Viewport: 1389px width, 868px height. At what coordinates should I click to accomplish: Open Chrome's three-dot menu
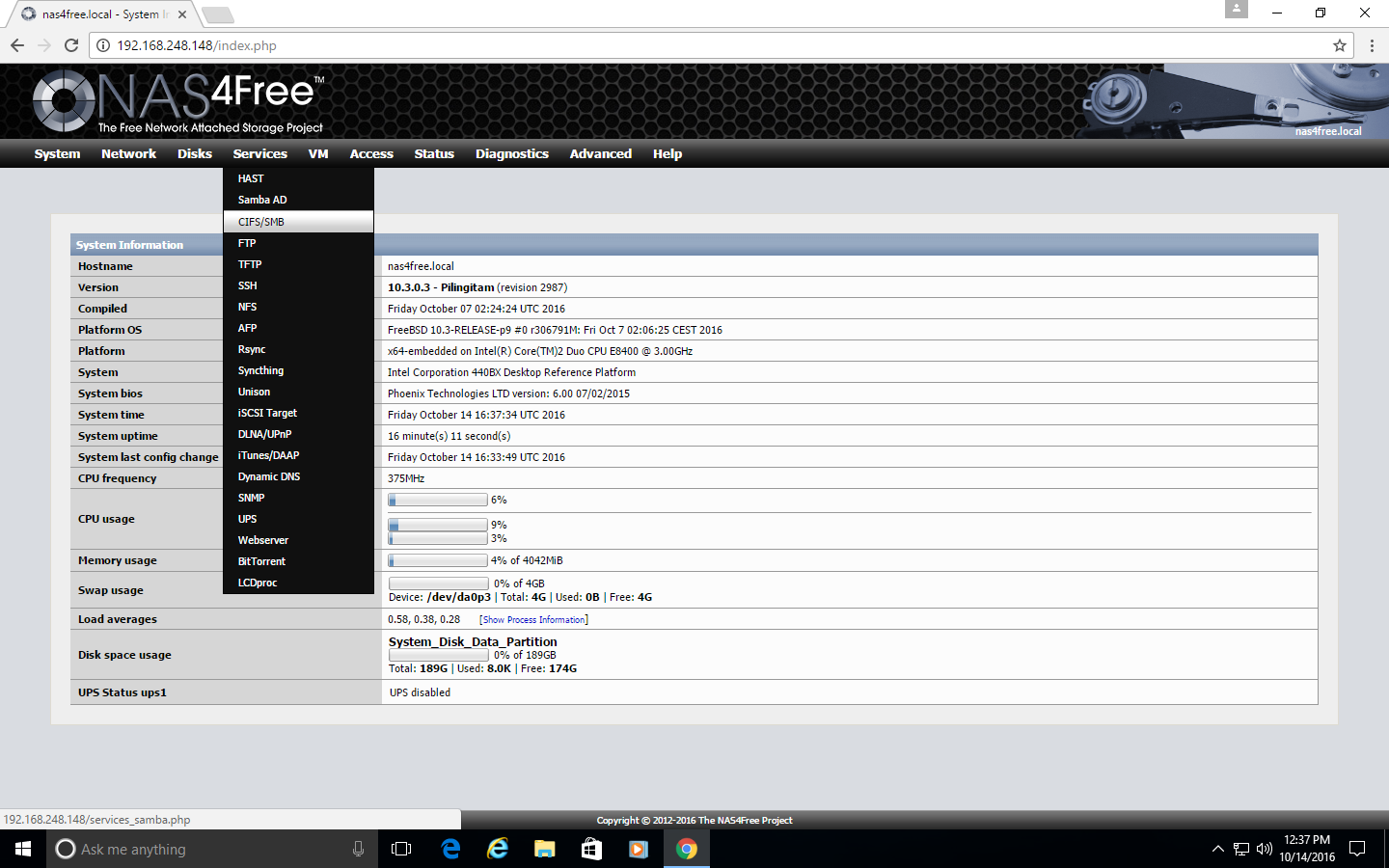pos(1371,45)
